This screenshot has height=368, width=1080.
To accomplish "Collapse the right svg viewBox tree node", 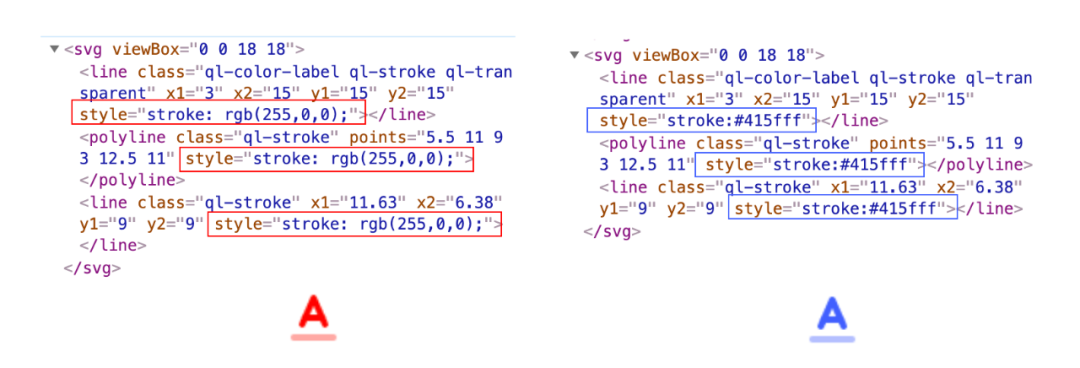I will 574,55.
